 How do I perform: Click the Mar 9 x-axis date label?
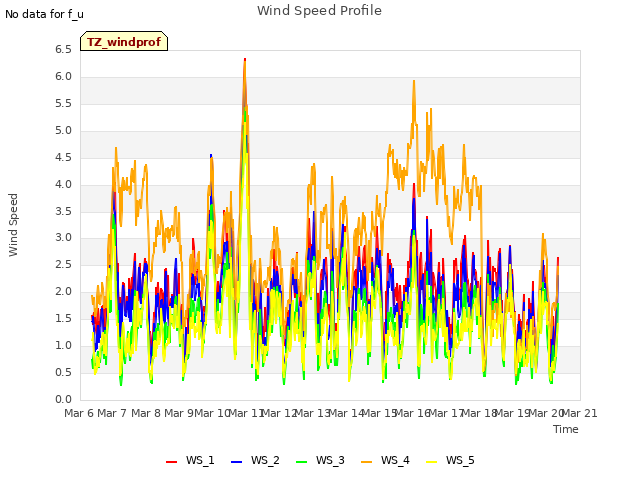tap(179, 413)
